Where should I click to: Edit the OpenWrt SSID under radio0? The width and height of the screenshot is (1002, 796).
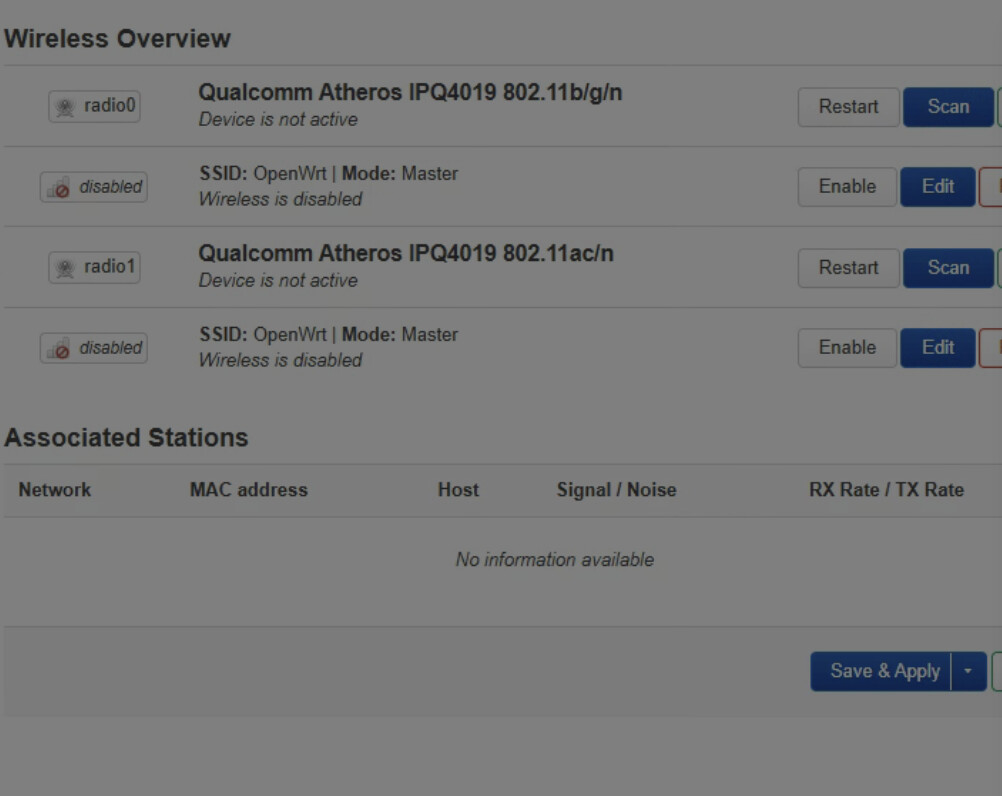point(937,187)
